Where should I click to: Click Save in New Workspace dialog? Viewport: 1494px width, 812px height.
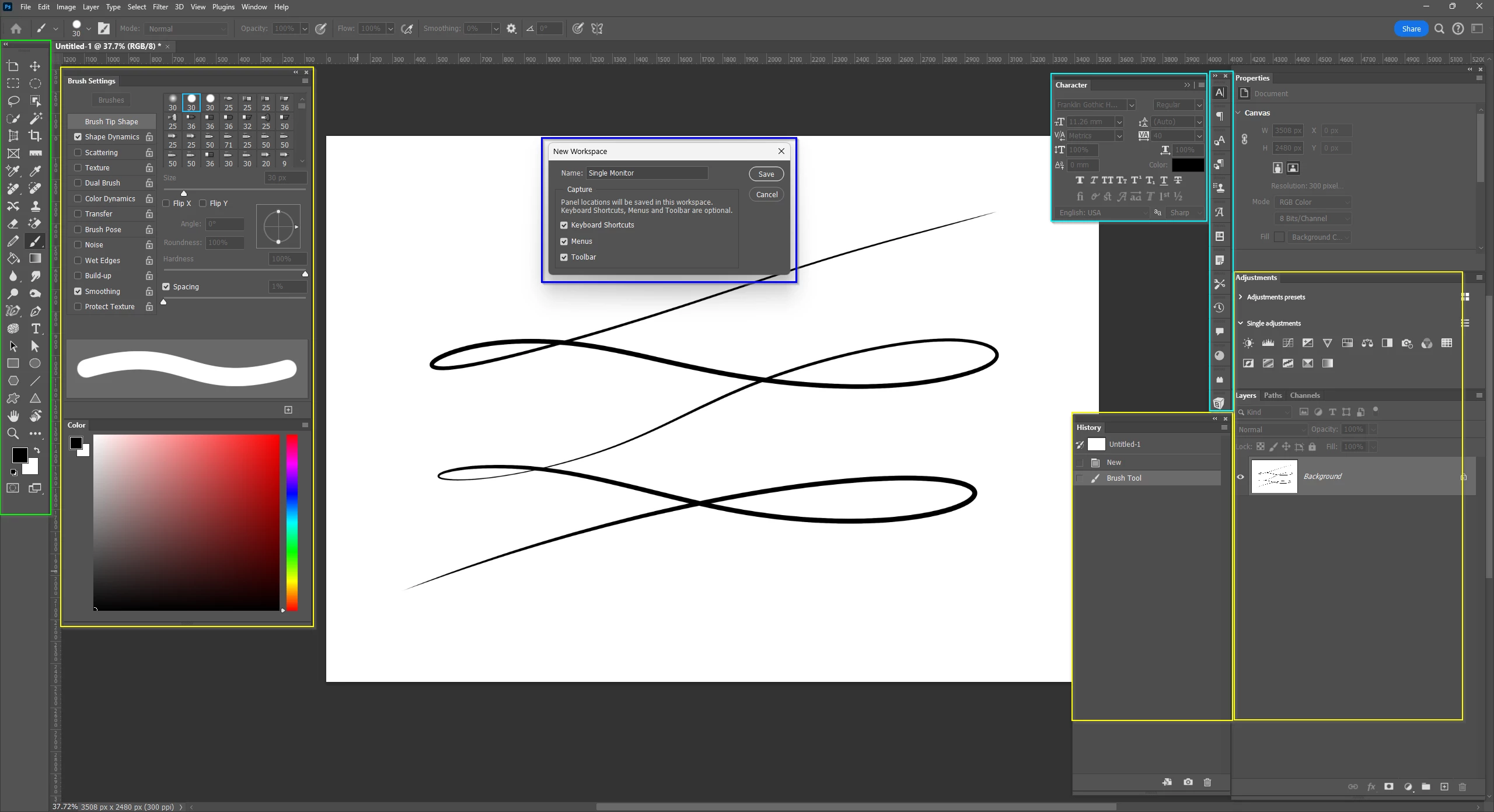pos(766,174)
